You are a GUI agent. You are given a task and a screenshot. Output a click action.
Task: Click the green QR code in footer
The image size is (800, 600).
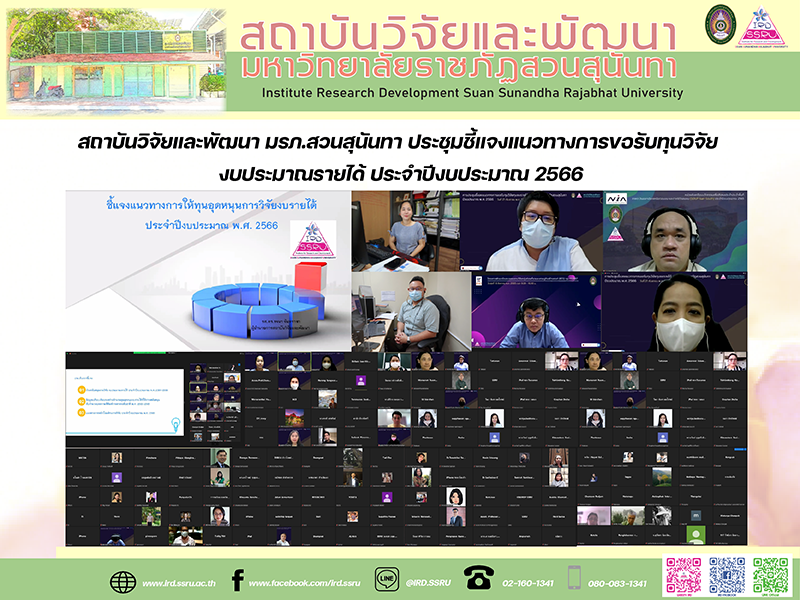click(771, 575)
